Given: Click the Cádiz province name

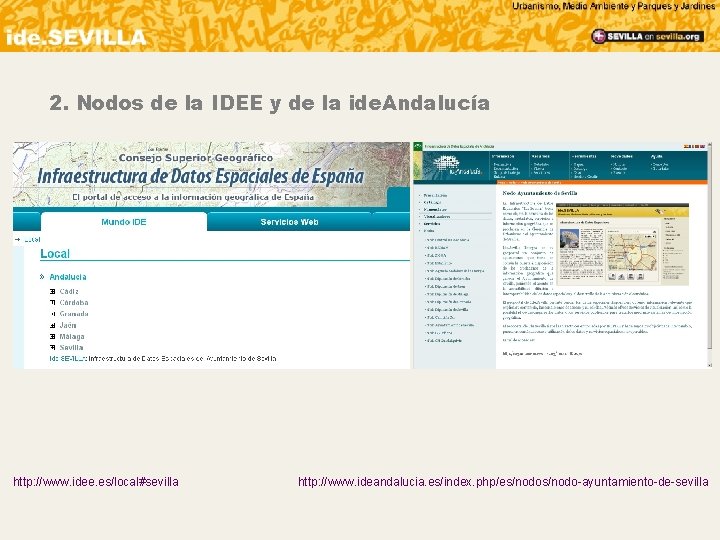Looking at the screenshot, I should point(69,292).
